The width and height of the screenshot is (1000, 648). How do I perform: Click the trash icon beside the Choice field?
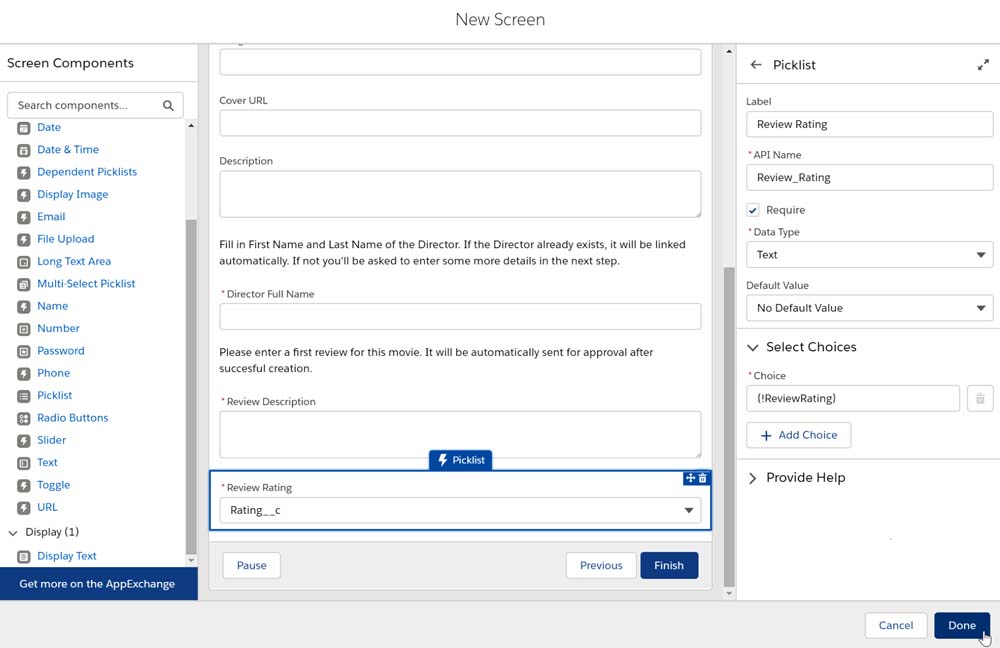click(x=980, y=399)
